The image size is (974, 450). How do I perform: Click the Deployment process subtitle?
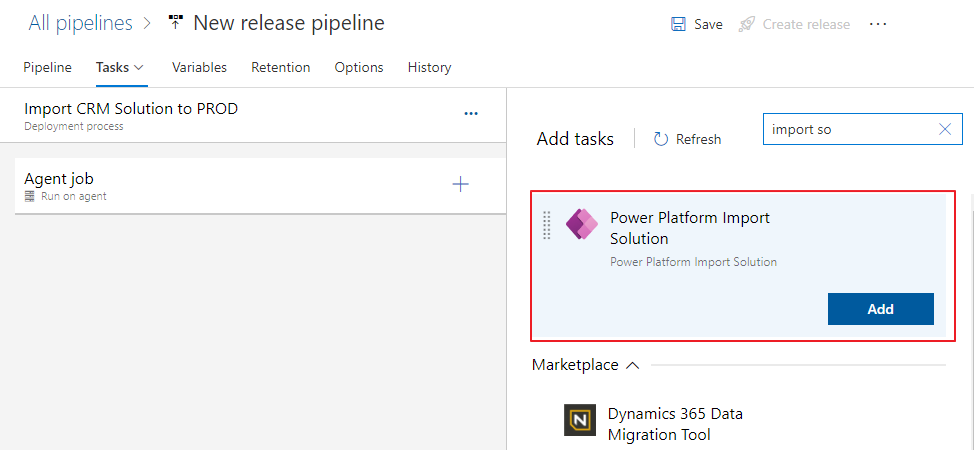coord(74,126)
